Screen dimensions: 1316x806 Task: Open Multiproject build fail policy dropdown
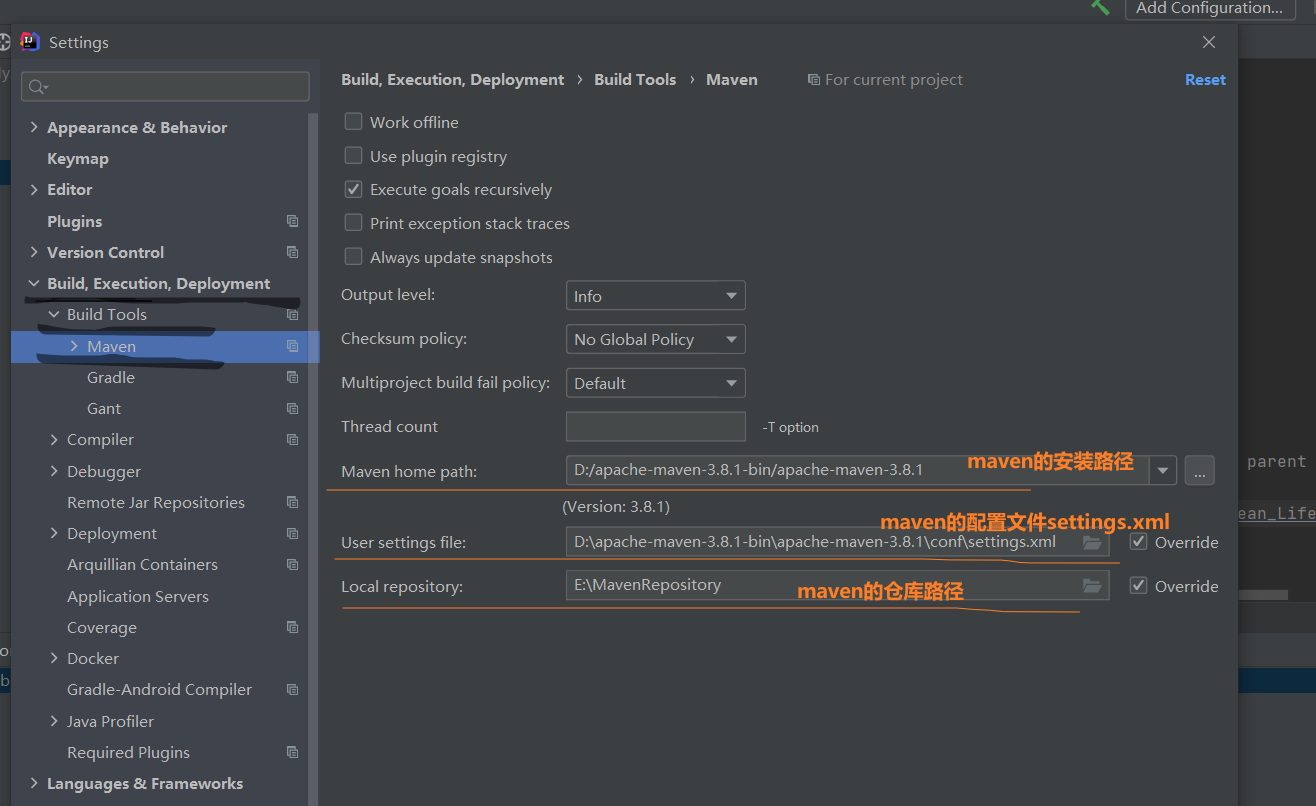point(655,383)
